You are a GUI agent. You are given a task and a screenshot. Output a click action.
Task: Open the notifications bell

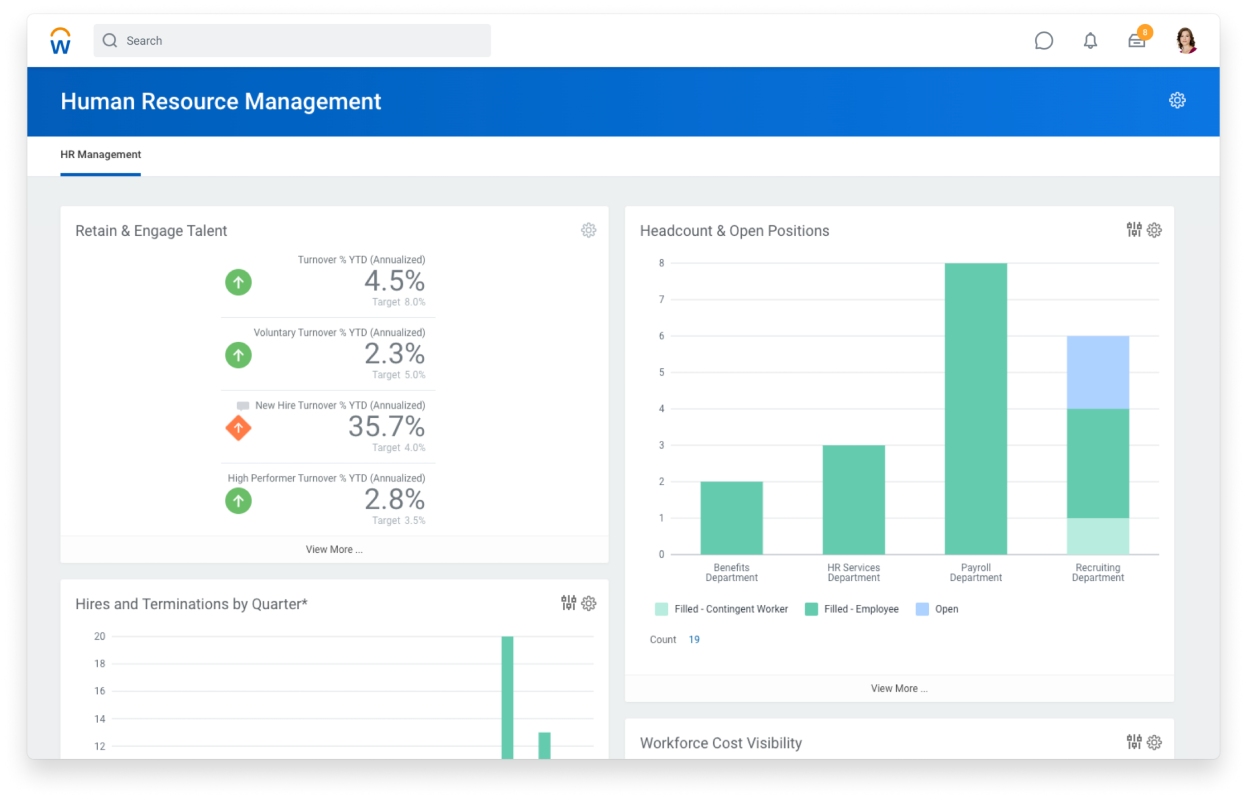click(1091, 41)
